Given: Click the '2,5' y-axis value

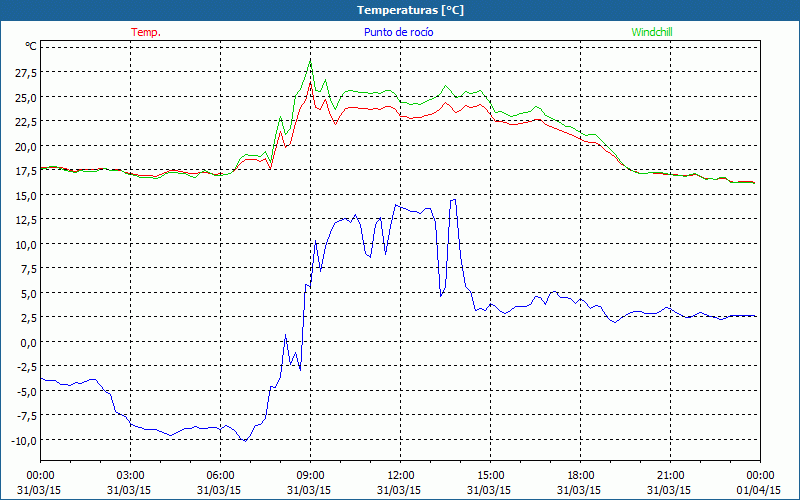Looking at the screenshot, I should tap(29, 317).
